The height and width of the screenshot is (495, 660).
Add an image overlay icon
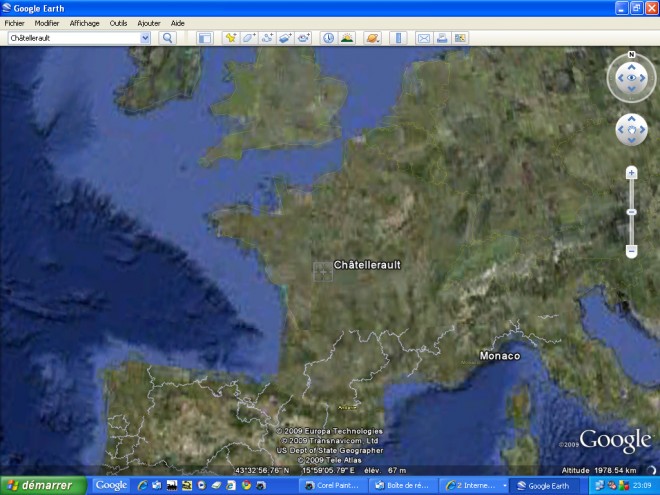(285, 38)
